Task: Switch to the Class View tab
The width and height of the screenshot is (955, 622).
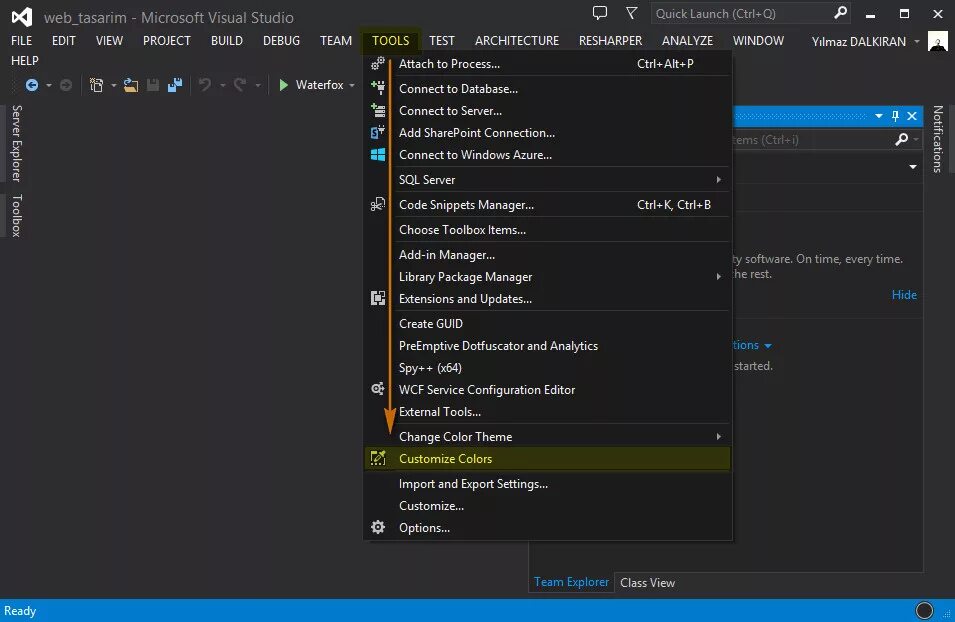Action: (x=647, y=582)
